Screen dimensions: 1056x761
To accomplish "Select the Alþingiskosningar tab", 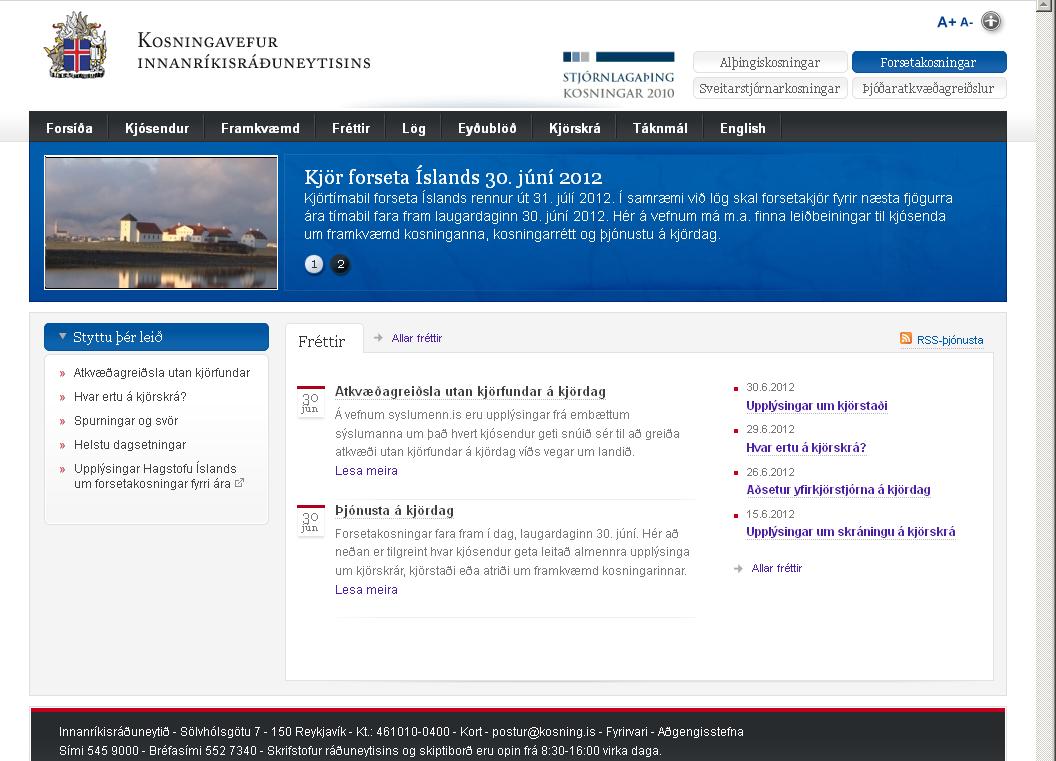I will click(x=770, y=63).
